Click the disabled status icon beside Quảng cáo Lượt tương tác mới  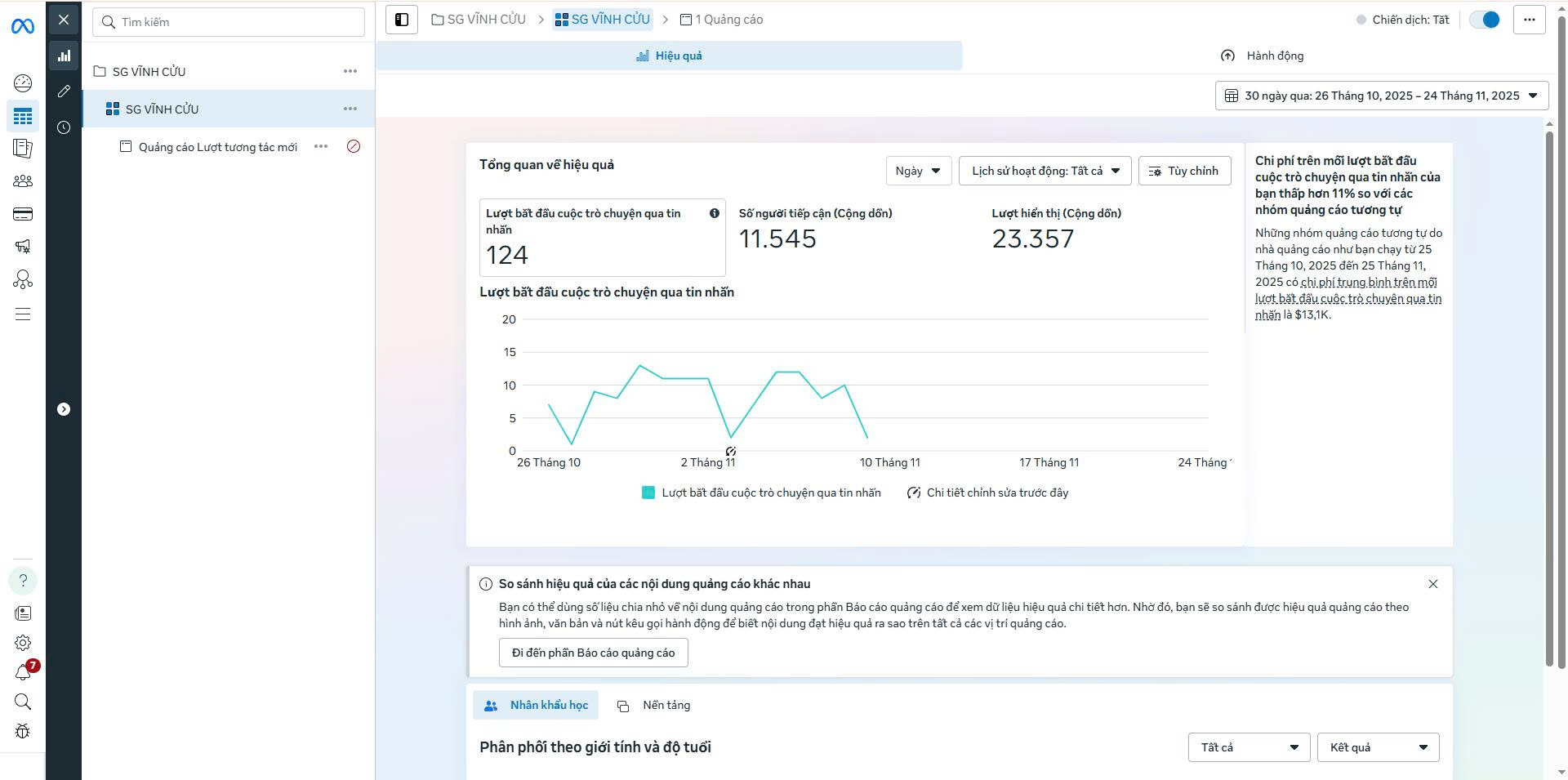point(354,147)
